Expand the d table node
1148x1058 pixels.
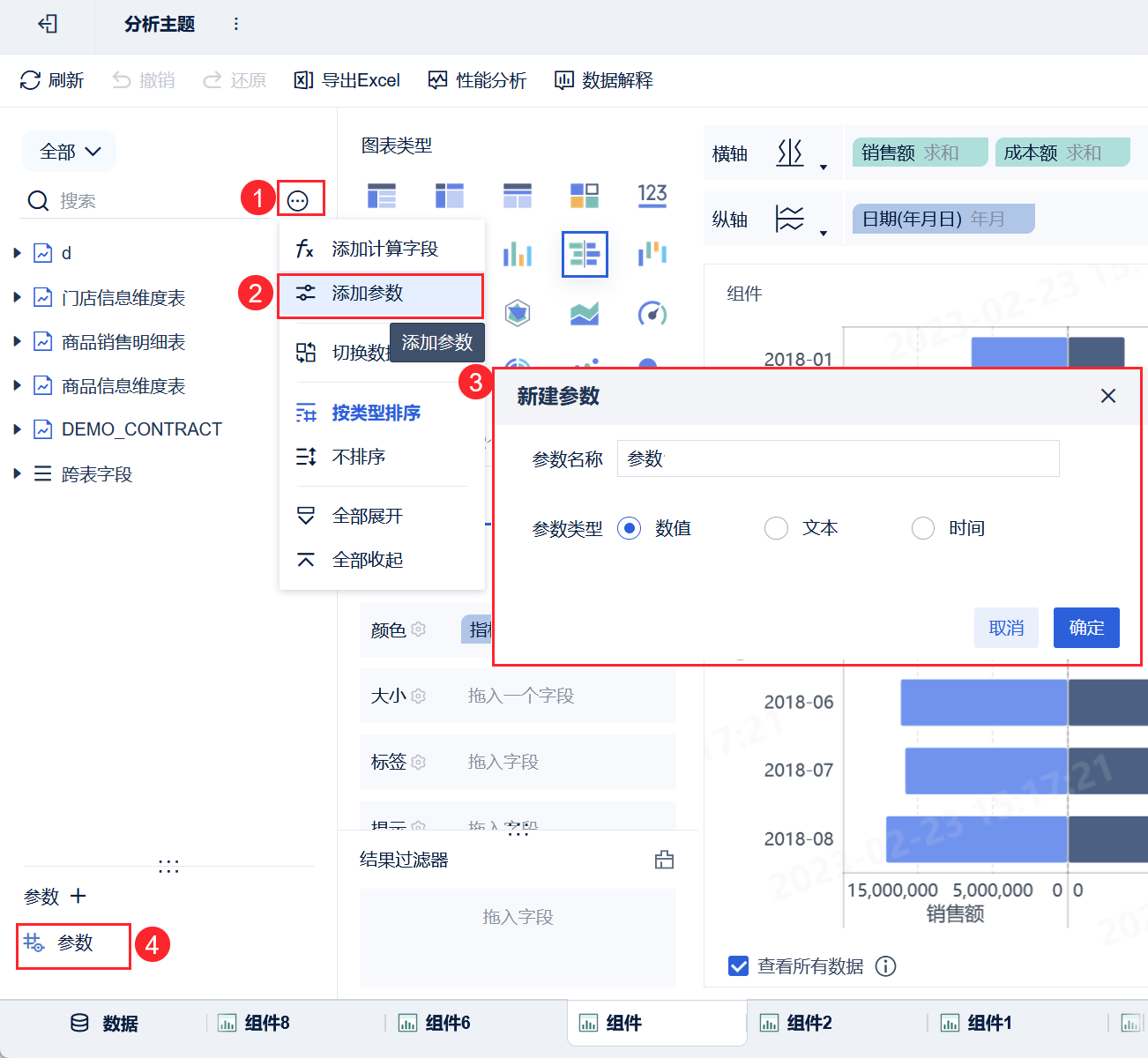click(x=17, y=253)
